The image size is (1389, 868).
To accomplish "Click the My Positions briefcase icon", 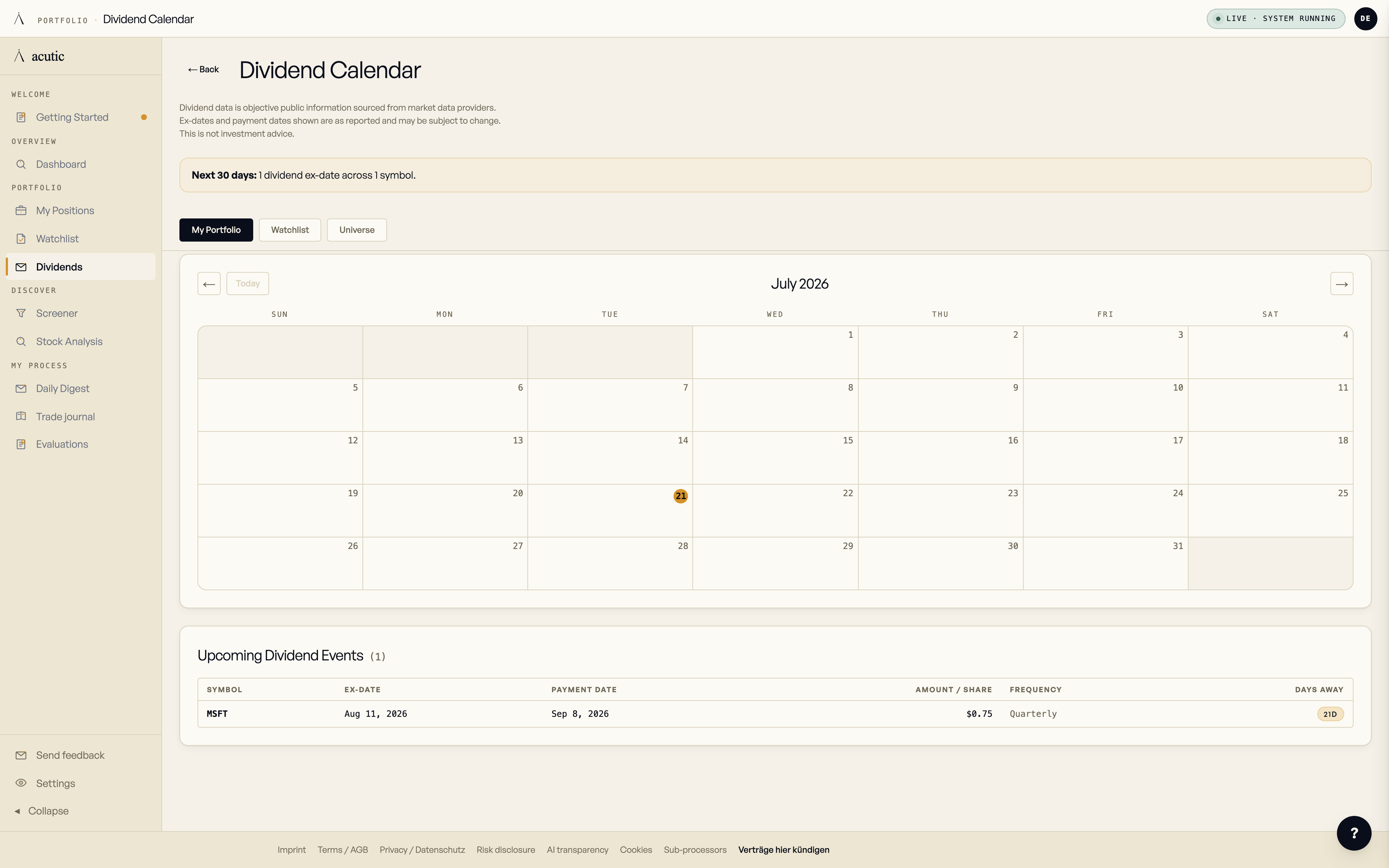I will (x=21, y=211).
